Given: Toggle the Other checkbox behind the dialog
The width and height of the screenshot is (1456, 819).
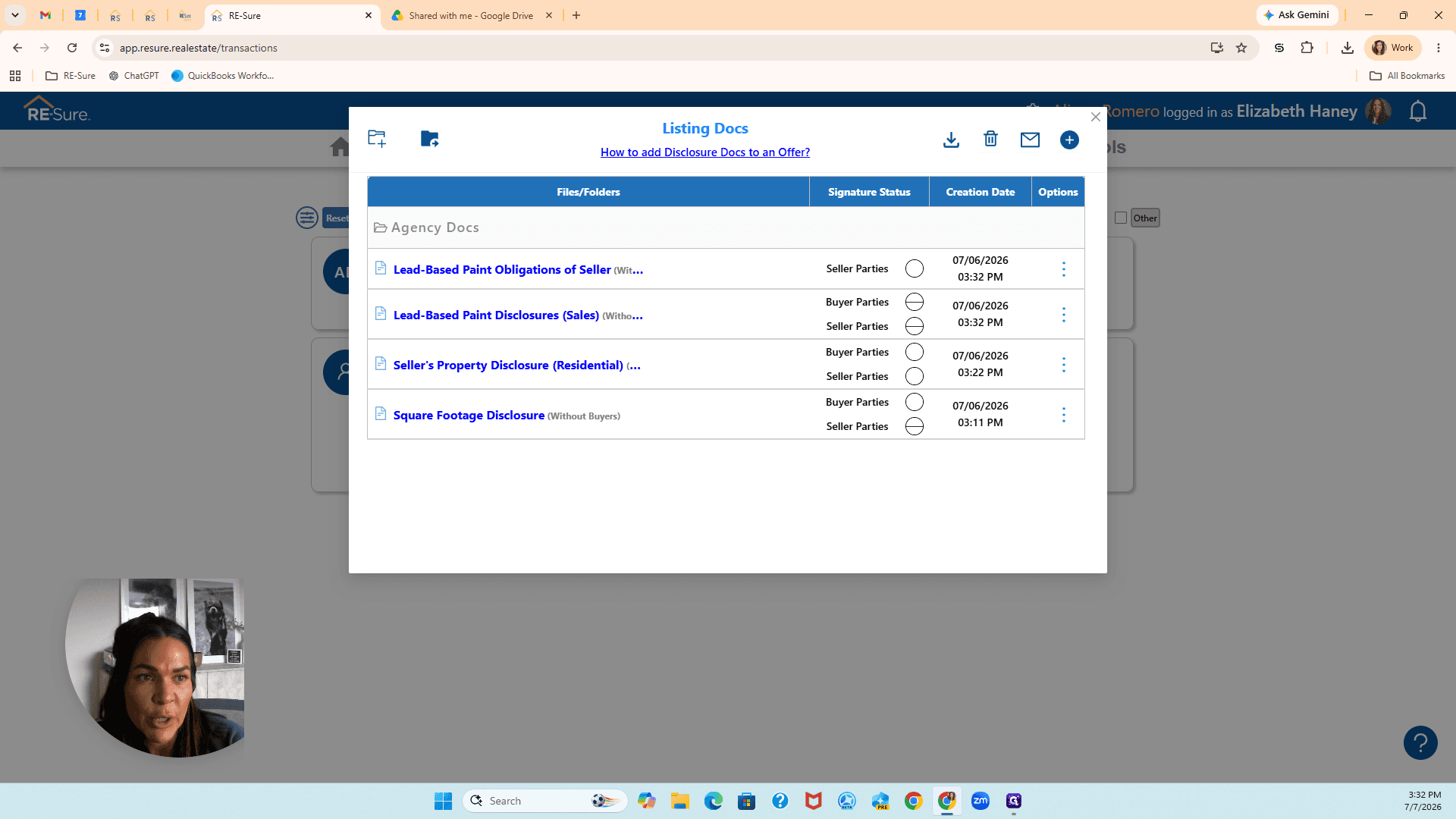Looking at the screenshot, I should (x=1121, y=218).
